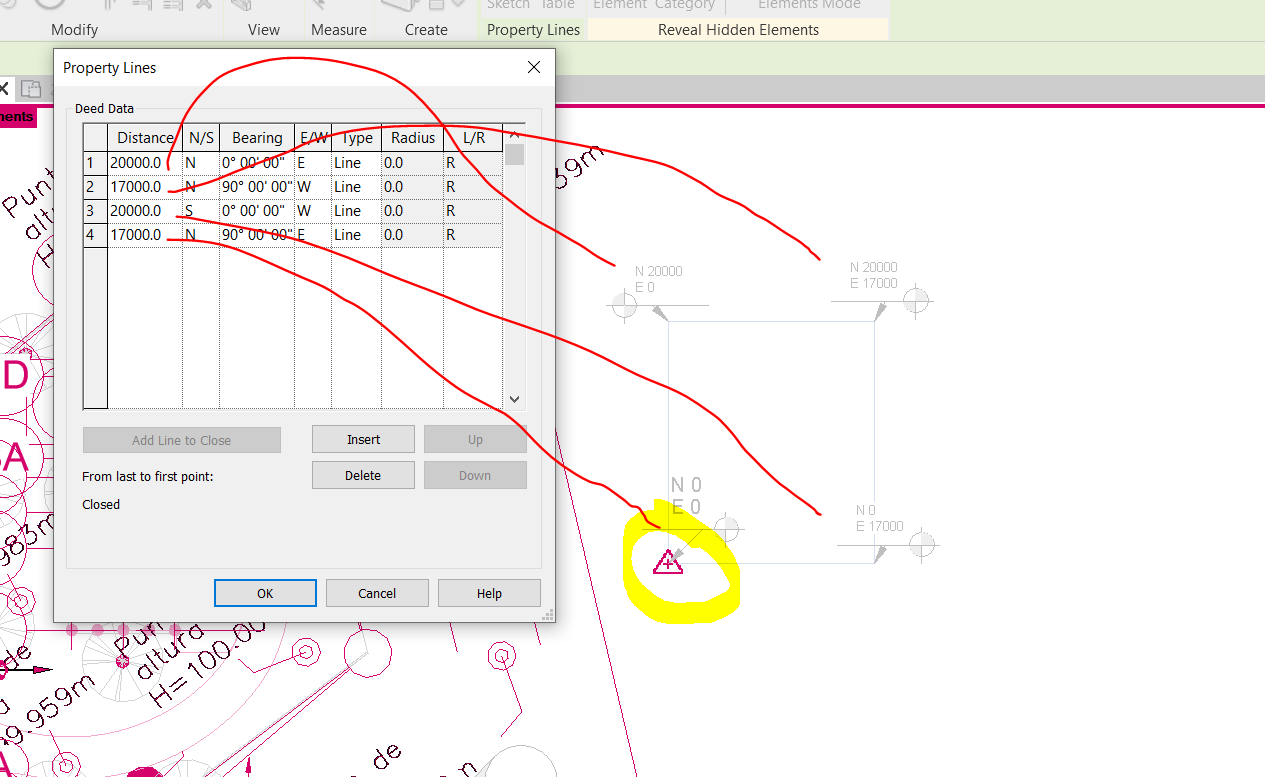Click the paste clipboard icon below the ribbon
Screen dimensions: 1265x777
point(31,88)
